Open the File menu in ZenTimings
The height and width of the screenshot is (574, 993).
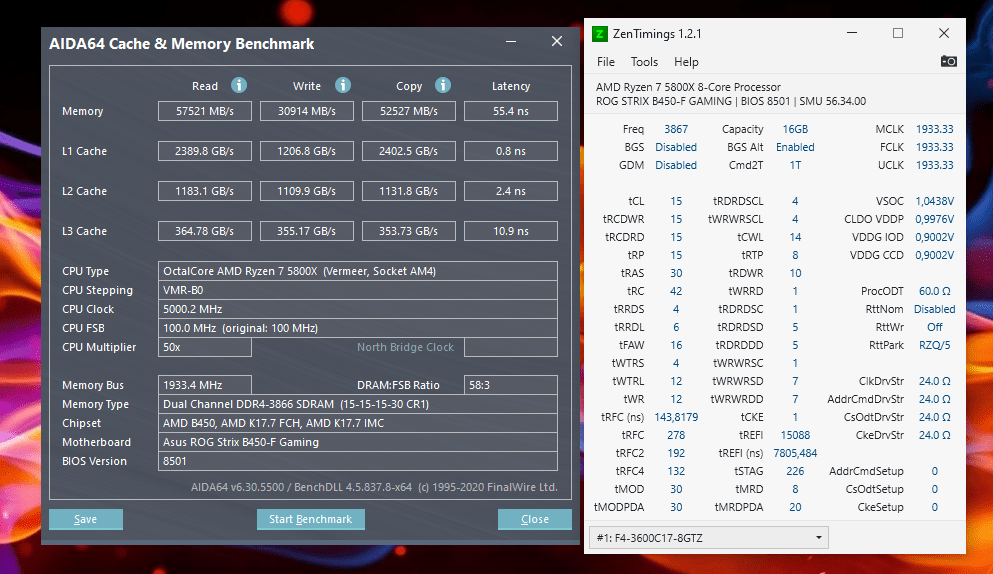pyautogui.click(x=605, y=62)
